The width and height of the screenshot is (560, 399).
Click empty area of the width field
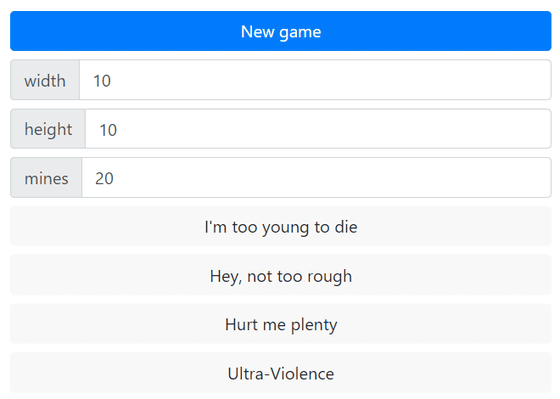pyautogui.click(x=332, y=80)
